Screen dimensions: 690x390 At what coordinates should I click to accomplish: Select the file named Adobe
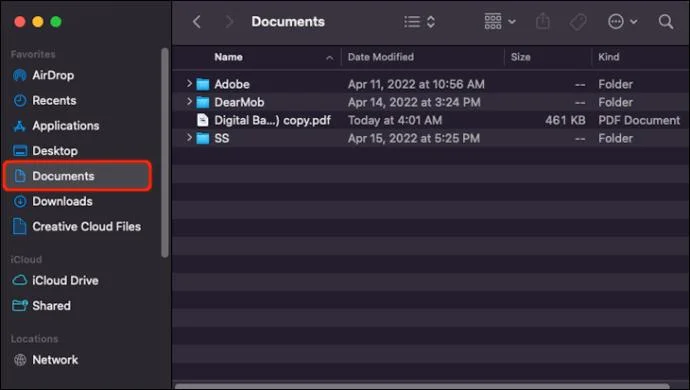point(232,84)
